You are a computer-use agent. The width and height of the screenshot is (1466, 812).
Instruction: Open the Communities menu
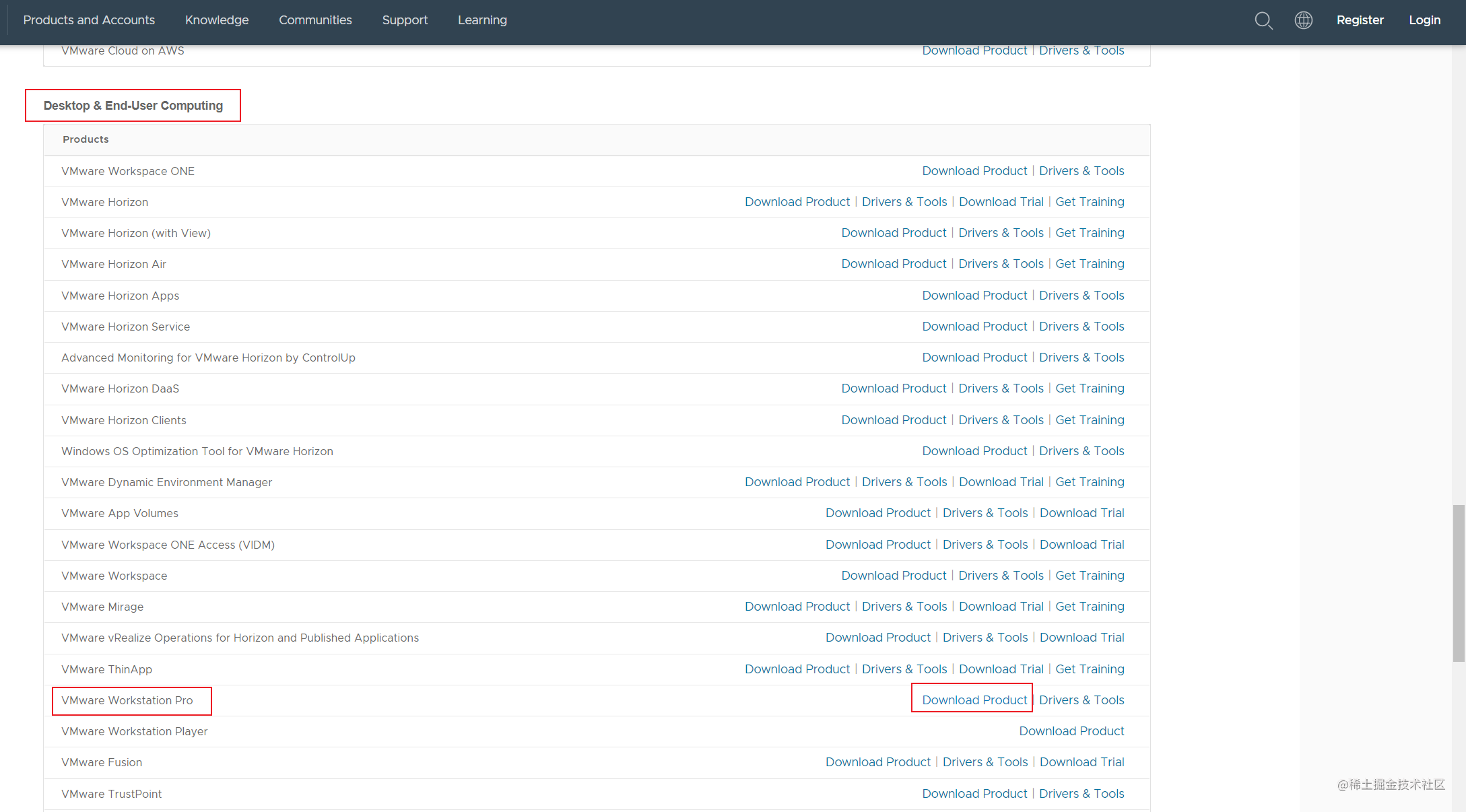point(315,20)
